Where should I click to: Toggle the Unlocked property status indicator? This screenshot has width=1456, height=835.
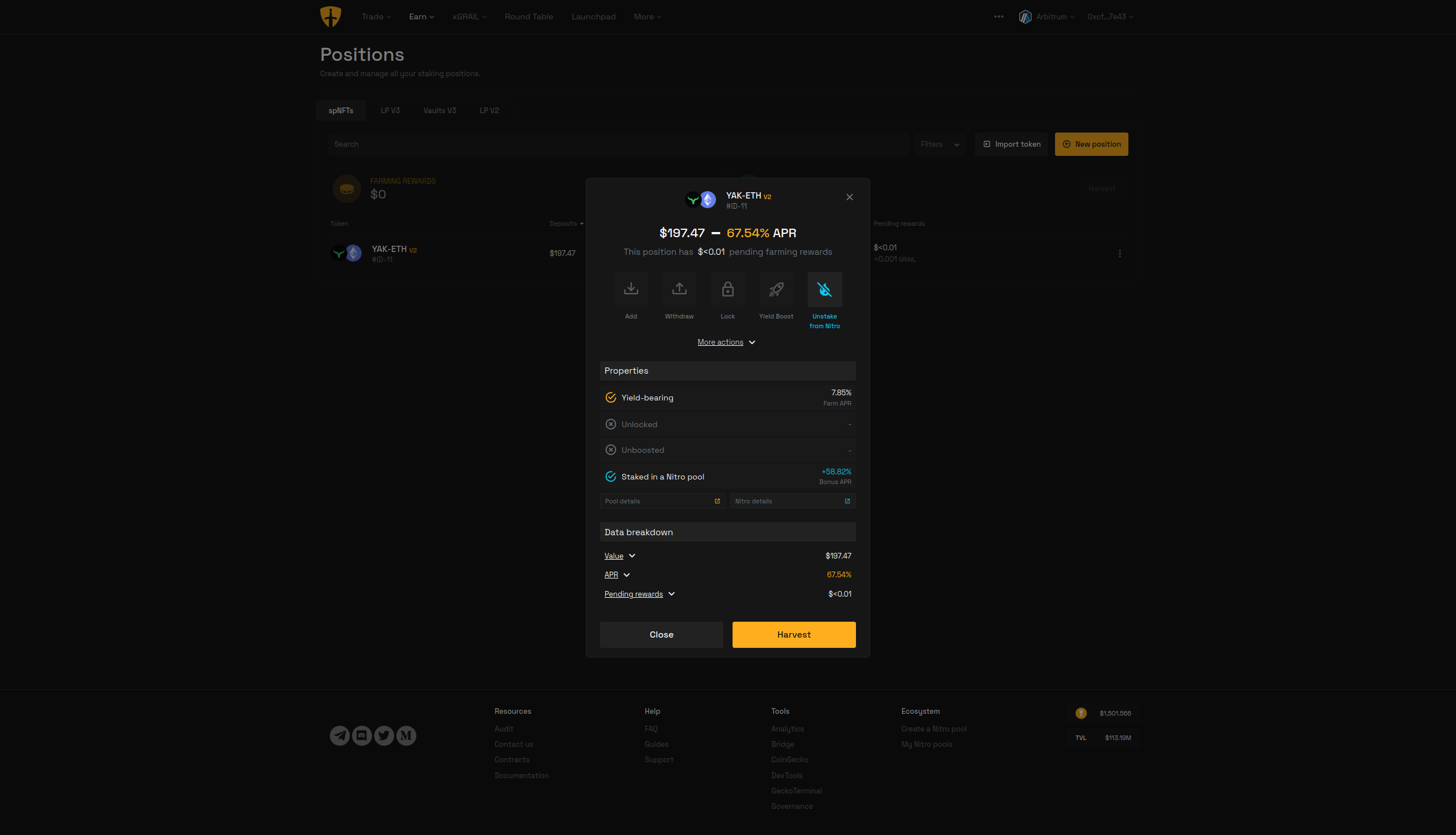611,423
